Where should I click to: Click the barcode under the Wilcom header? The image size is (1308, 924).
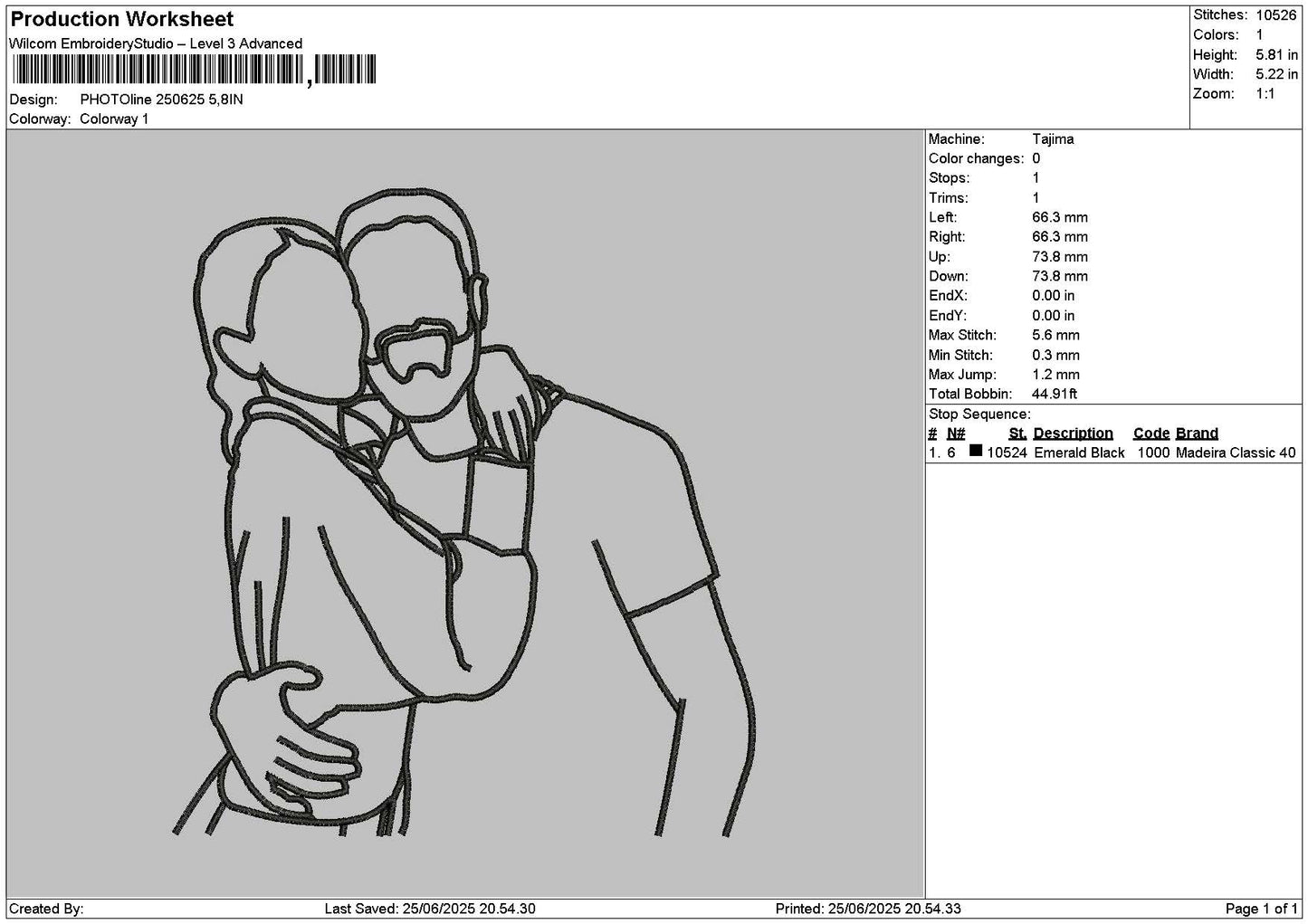[193, 70]
